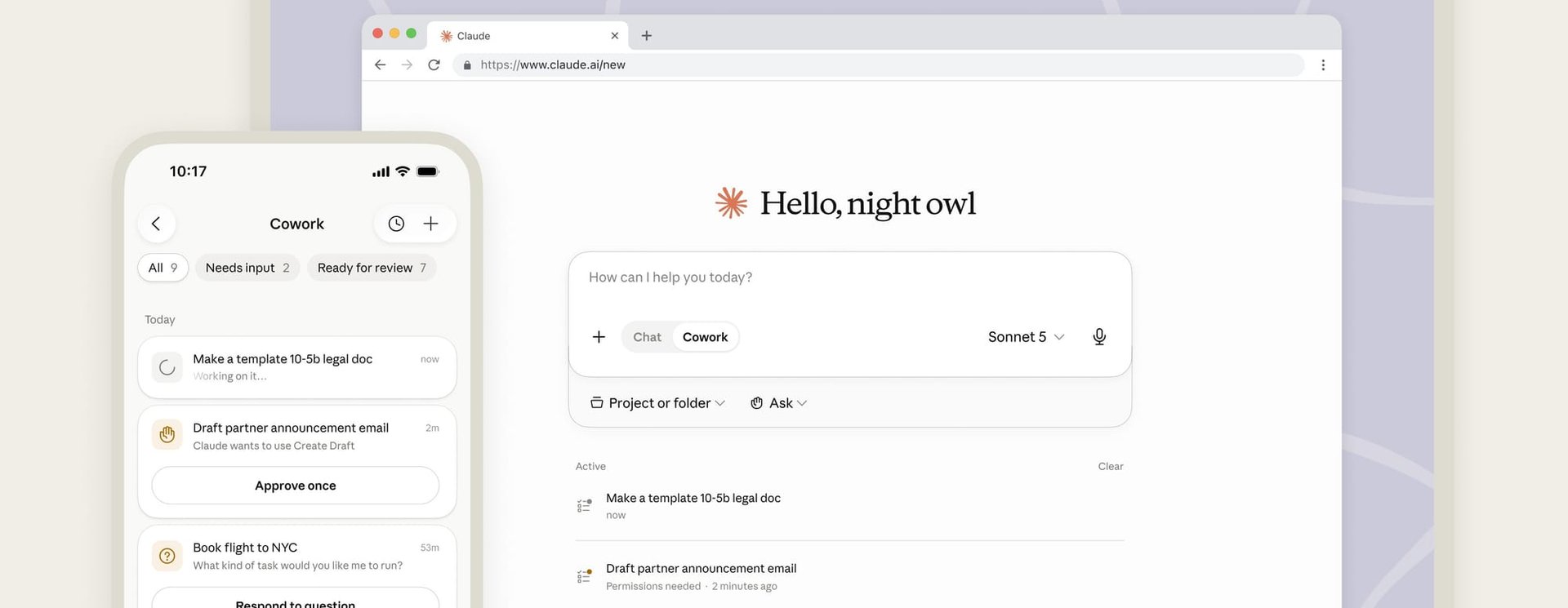This screenshot has width=1568, height=608.
Task: Open the Project or folder dropdown
Action: [657, 403]
